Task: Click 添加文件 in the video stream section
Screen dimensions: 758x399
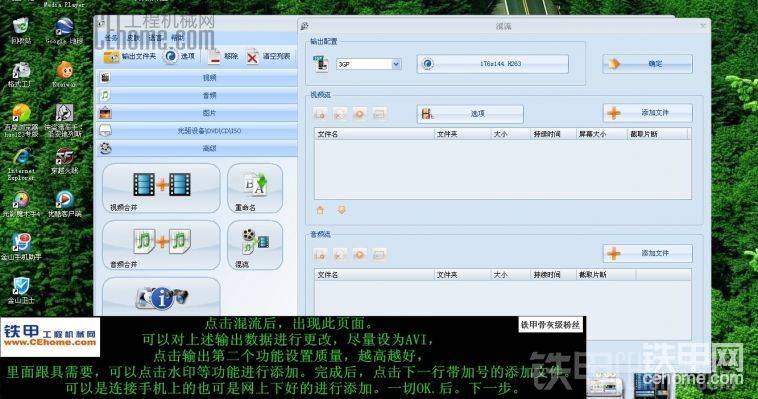Action: pos(647,113)
